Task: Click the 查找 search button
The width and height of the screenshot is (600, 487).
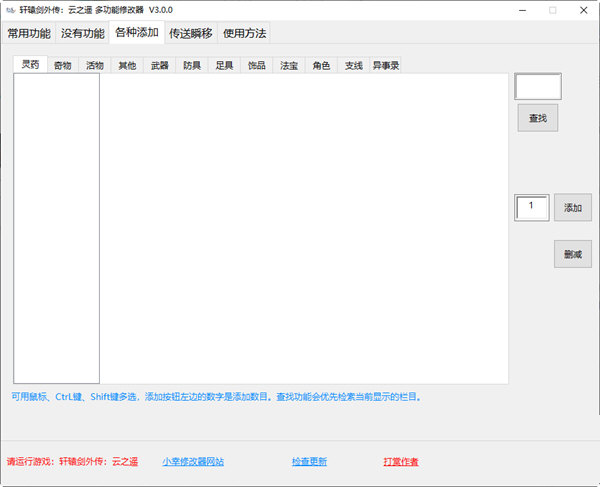Action: click(538, 118)
